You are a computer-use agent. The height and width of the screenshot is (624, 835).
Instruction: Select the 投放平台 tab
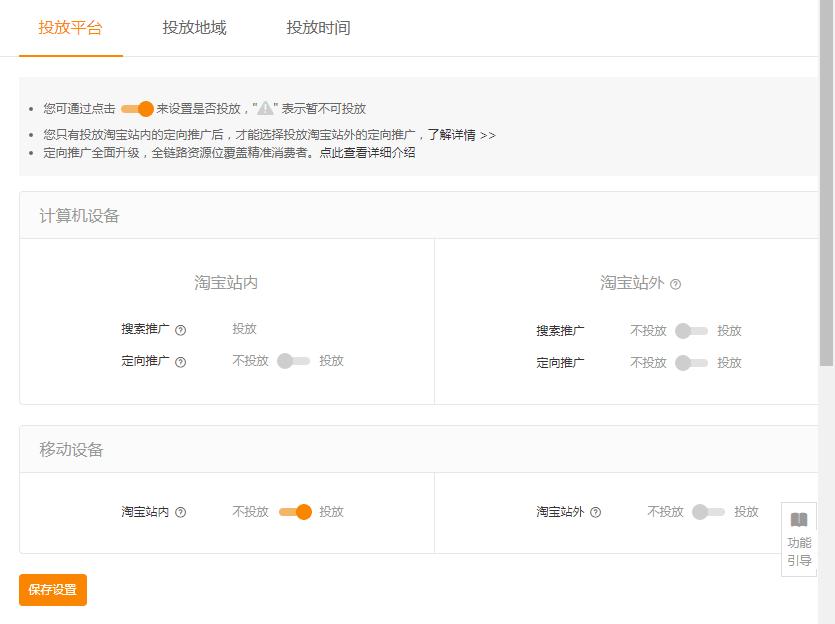point(71,28)
